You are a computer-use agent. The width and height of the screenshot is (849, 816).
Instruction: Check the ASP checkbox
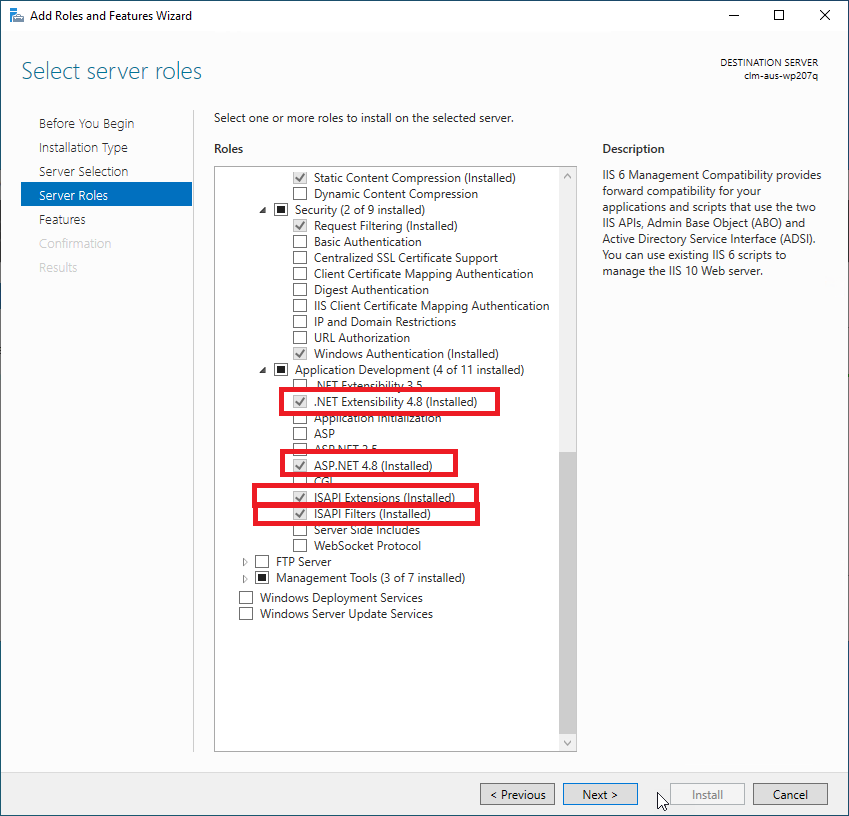pyautogui.click(x=300, y=433)
